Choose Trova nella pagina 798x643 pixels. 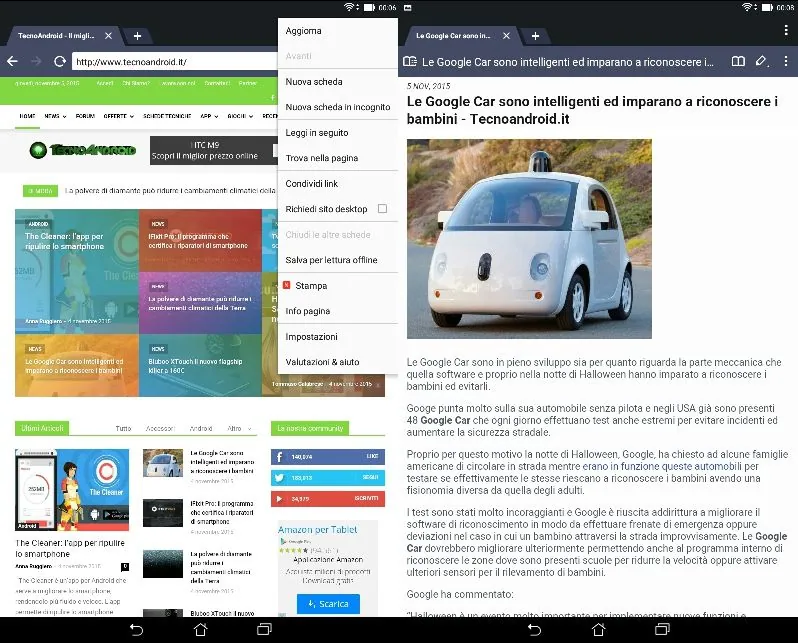[338, 158]
